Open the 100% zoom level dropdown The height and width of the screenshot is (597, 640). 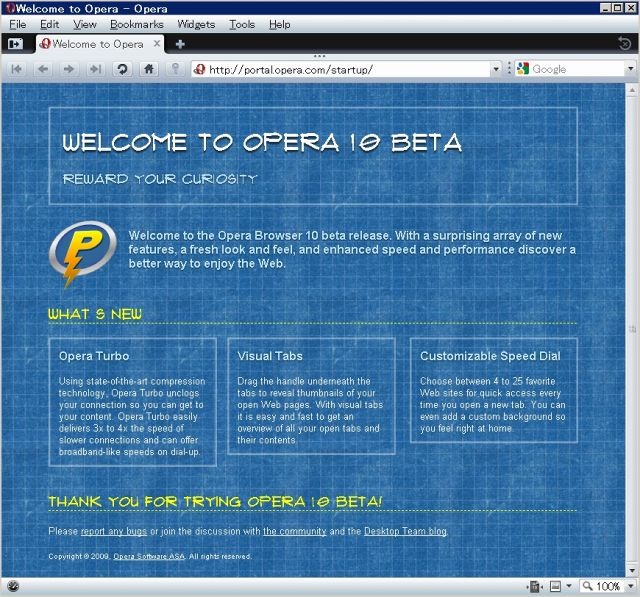[x=631, y=586]
